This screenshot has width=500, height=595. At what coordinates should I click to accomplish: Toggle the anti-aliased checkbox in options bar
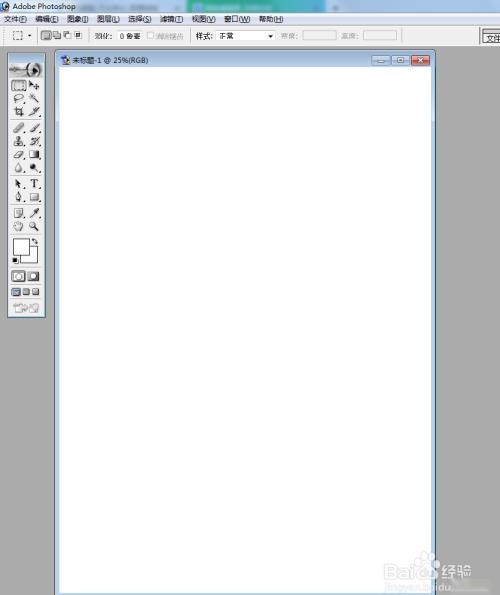(150, 35)
